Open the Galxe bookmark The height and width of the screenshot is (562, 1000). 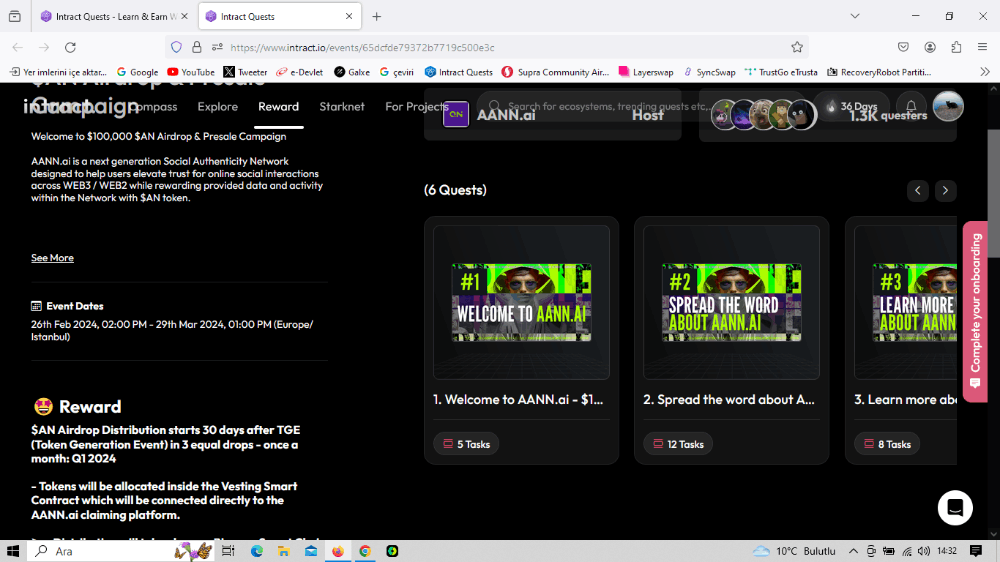click(x=352, y=72)
